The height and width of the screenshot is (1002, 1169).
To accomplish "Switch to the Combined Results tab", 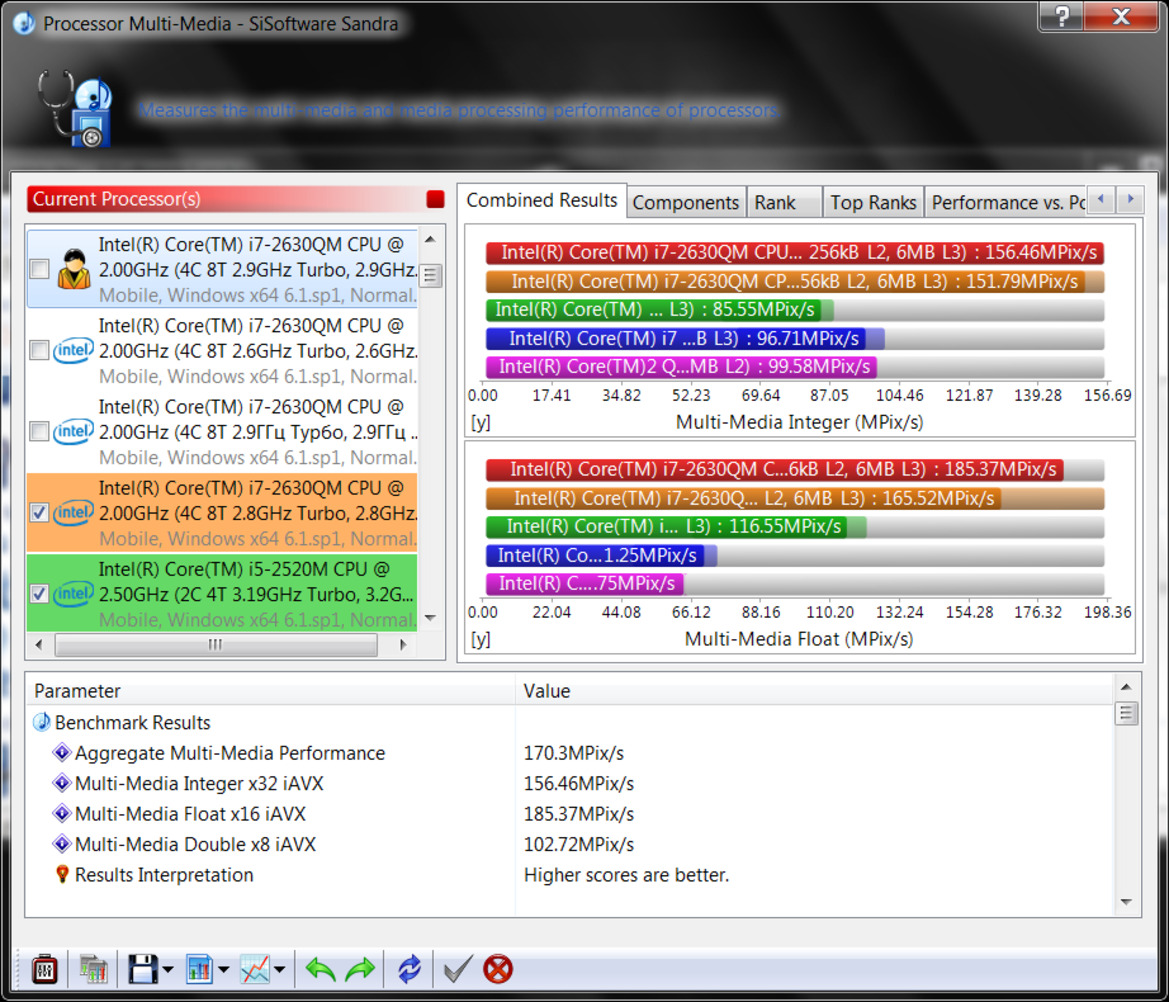I will (542, 200).
